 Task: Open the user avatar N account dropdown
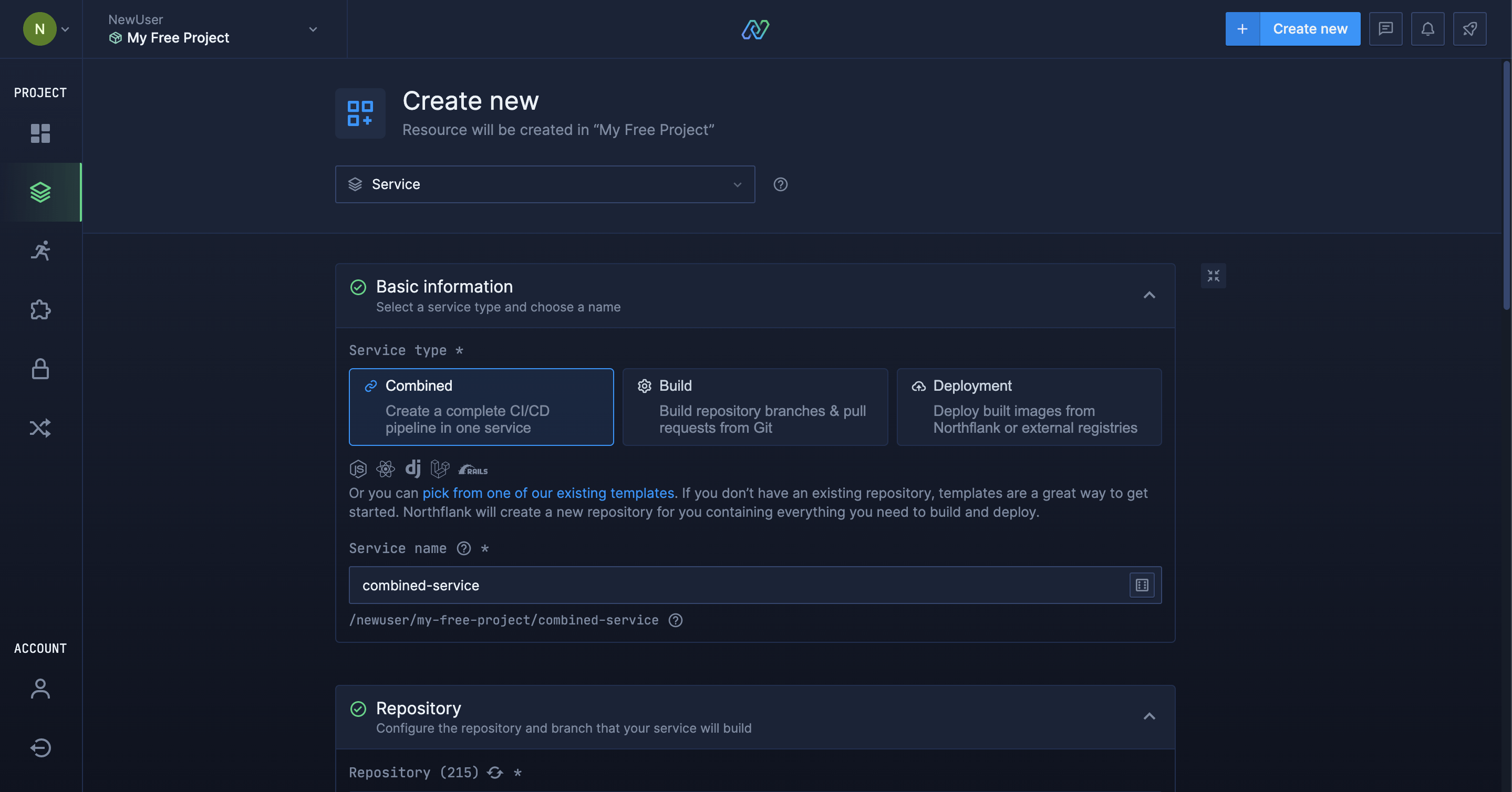(46, 29)
